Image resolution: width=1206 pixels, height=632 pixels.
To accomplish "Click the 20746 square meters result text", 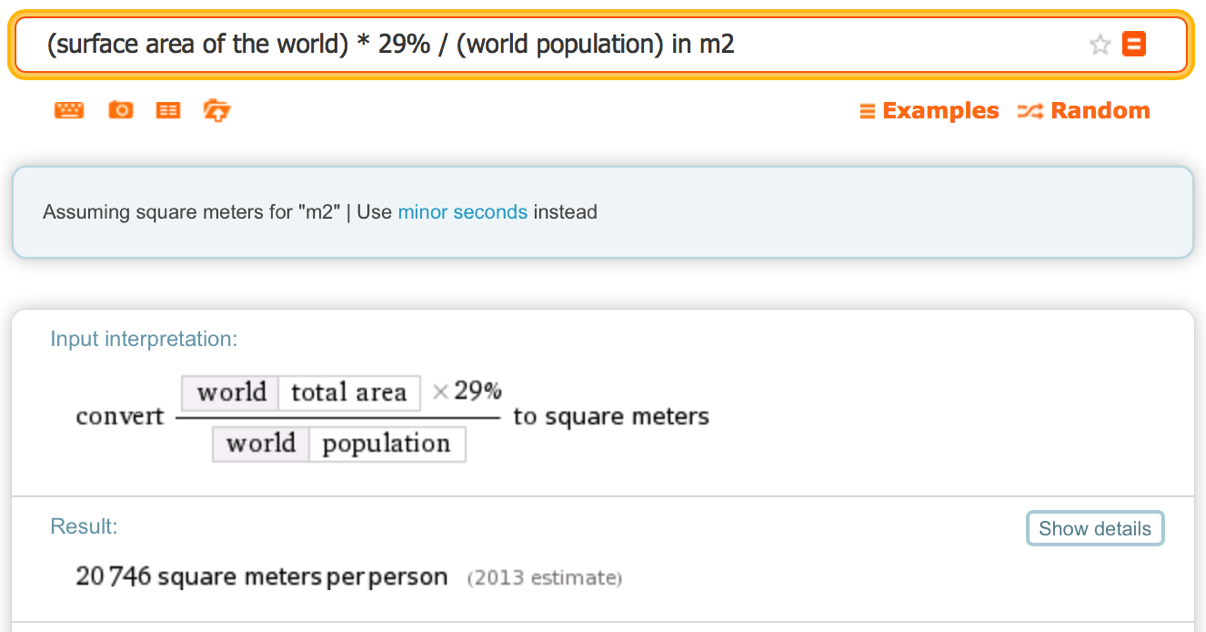I will (x=261, y=577).
